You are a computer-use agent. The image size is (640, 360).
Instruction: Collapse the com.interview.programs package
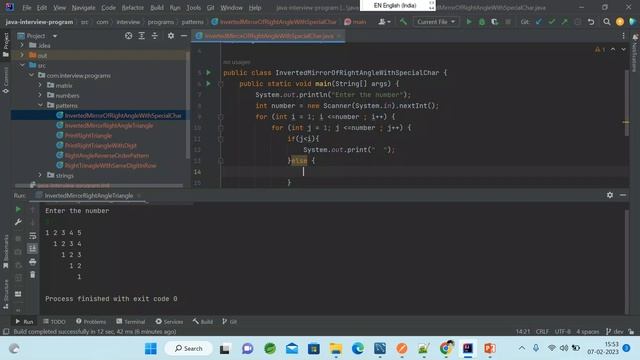pyautogui.click(x=31, y=75)
